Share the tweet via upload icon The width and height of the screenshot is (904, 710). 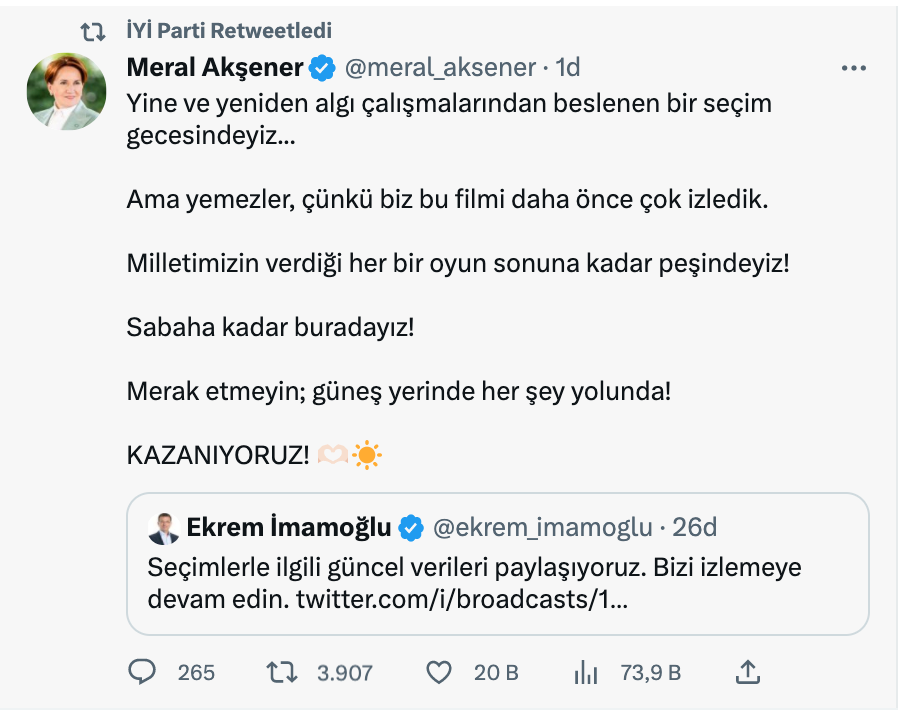coord(749,672)
